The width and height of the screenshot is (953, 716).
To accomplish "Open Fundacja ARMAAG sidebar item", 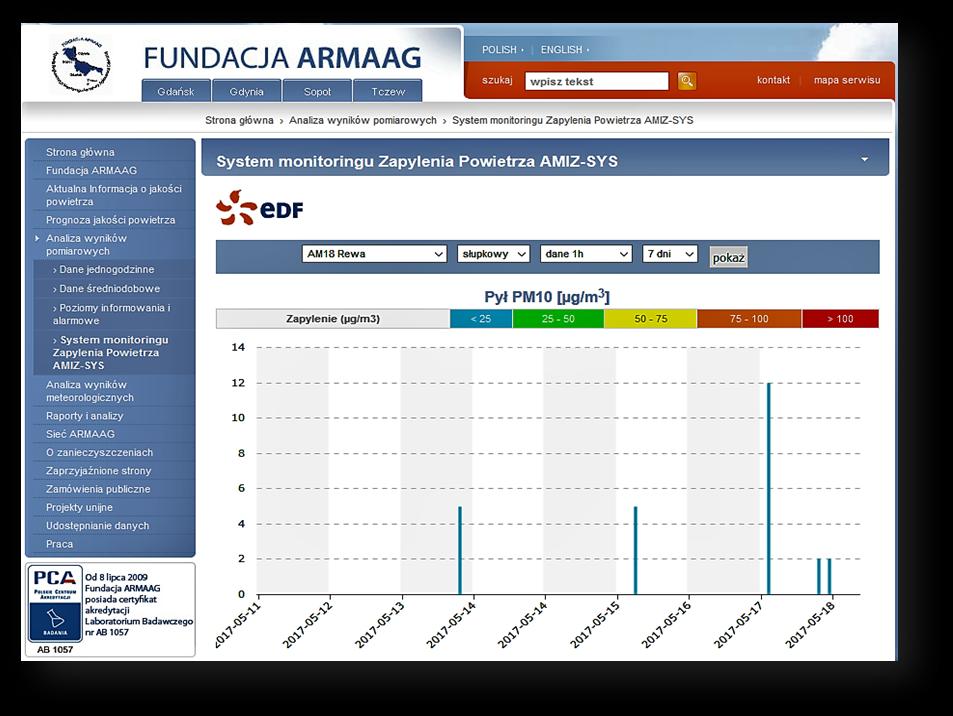I will (91, 170).
